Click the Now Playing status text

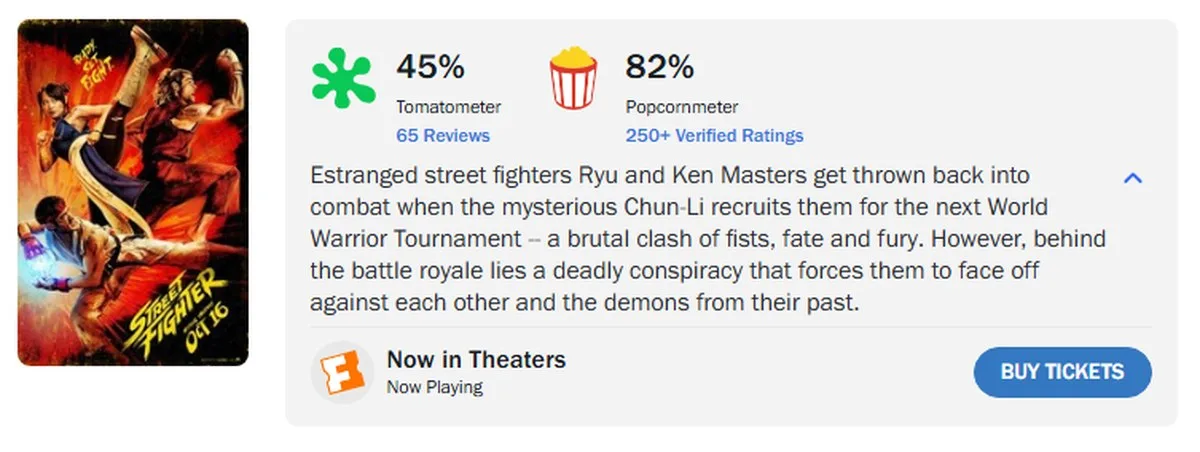click(x=434, y=387)
